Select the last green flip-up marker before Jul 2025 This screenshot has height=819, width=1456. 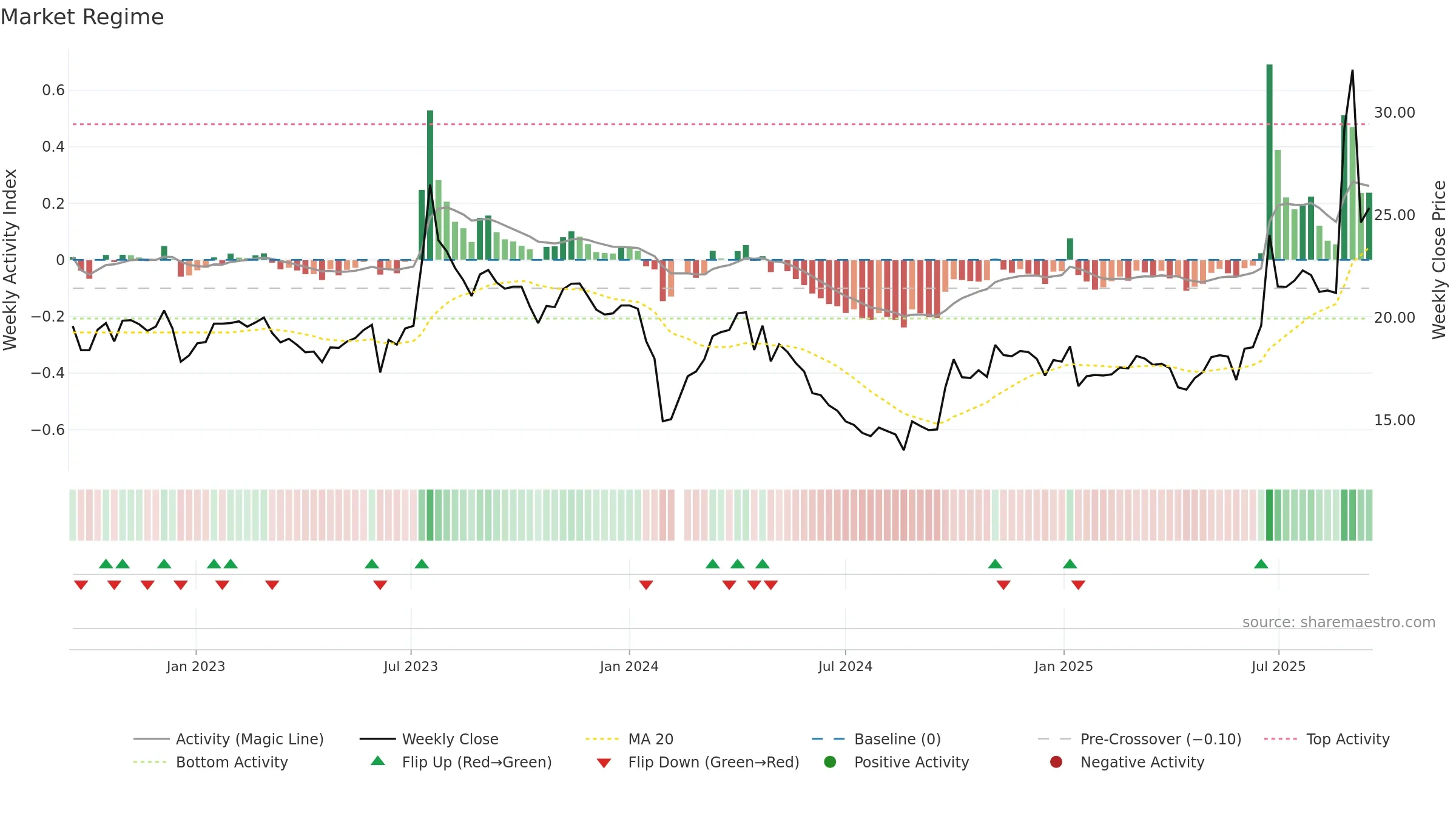1261,564
